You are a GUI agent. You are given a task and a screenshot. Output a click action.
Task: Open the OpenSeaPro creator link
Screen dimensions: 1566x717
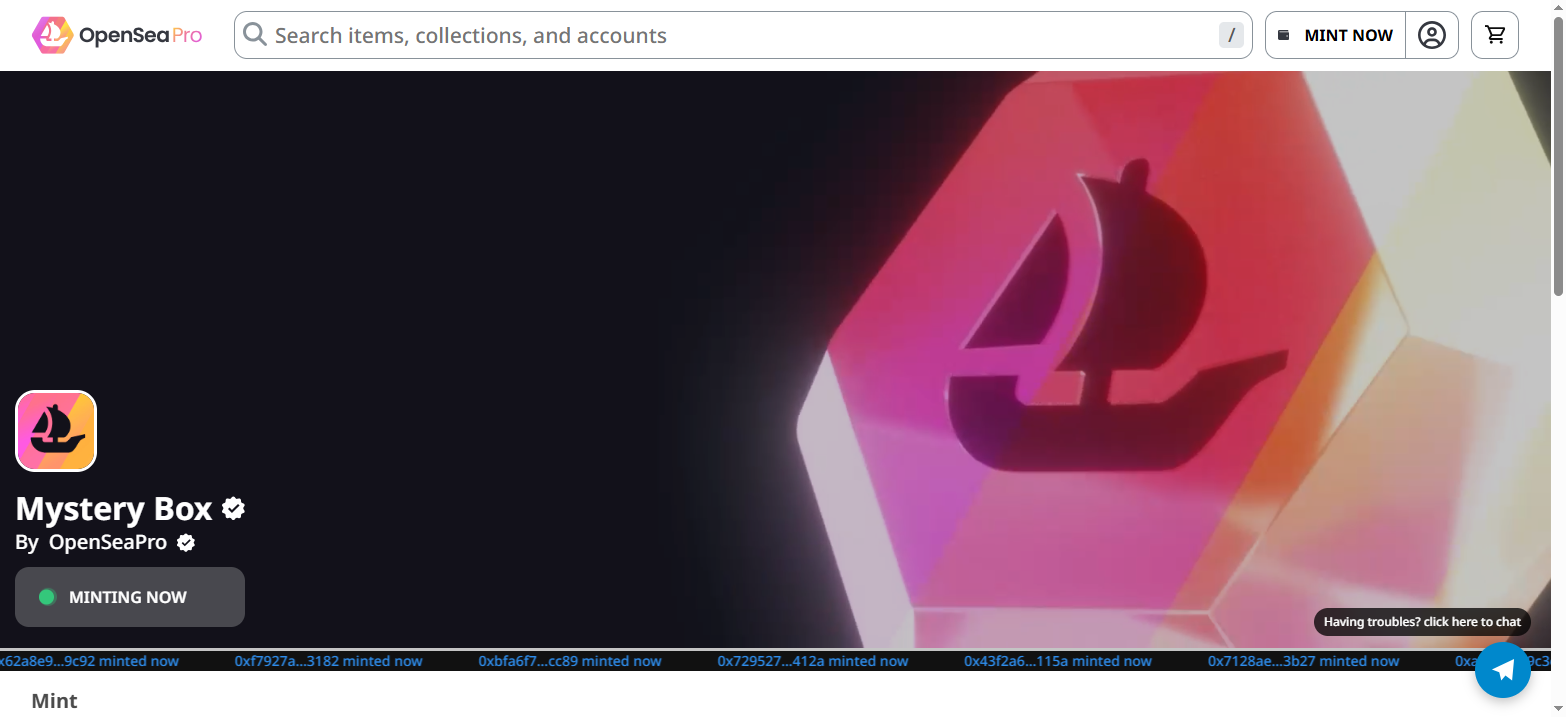108,543
